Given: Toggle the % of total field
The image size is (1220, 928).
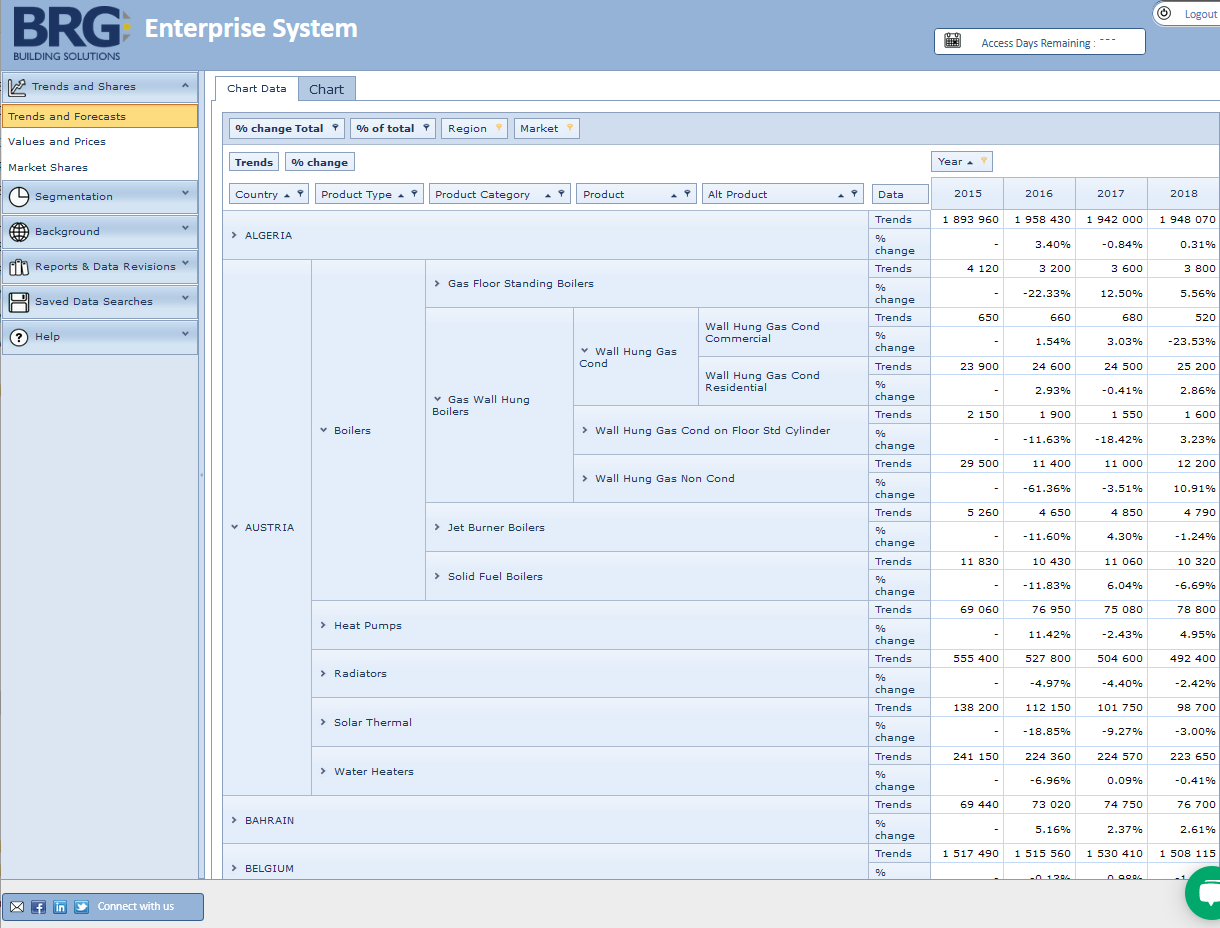Looking at the screenshot, I should (385, 128).
